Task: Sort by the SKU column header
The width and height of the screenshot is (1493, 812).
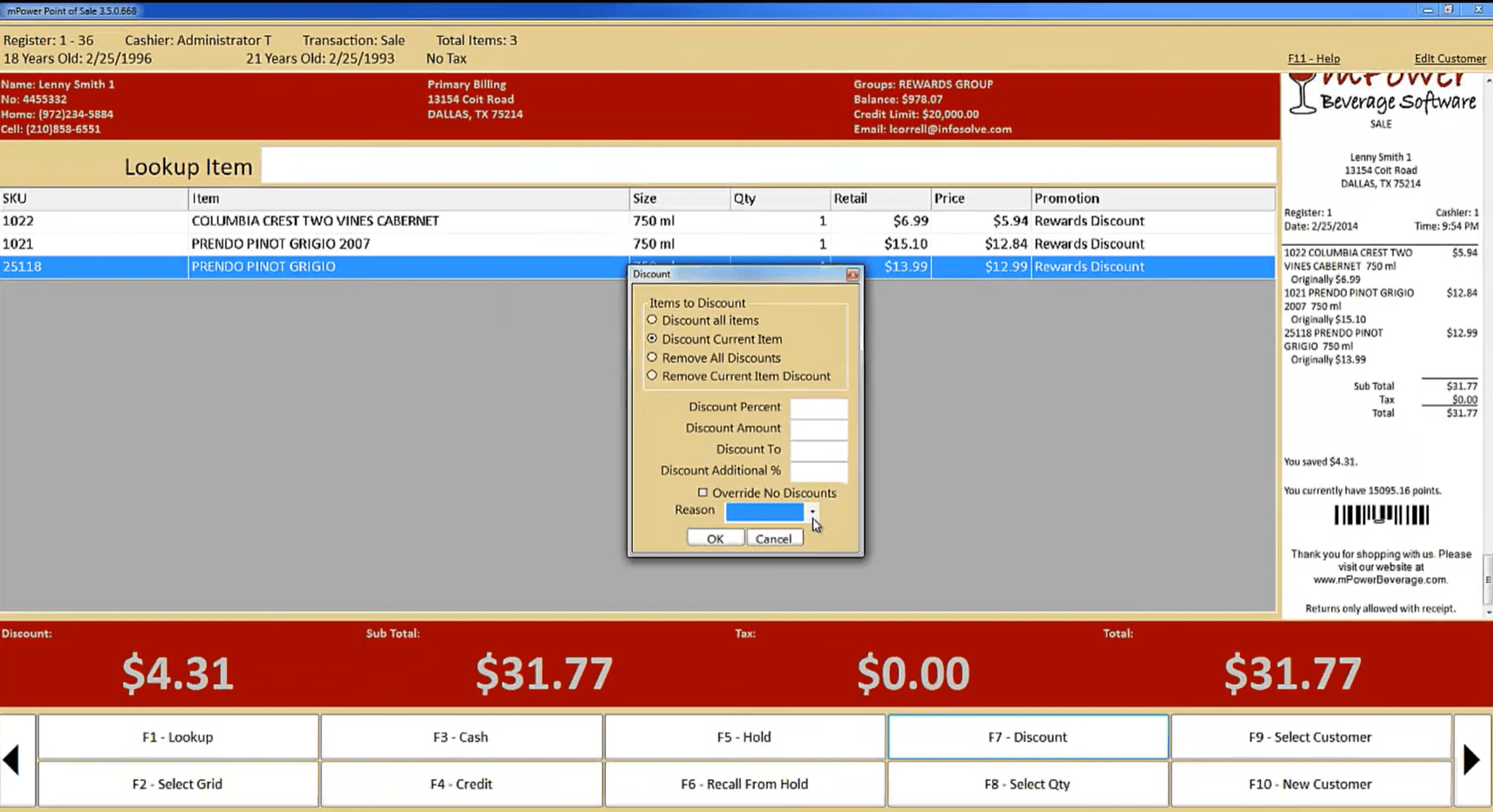Action: [x=94, y=199]
